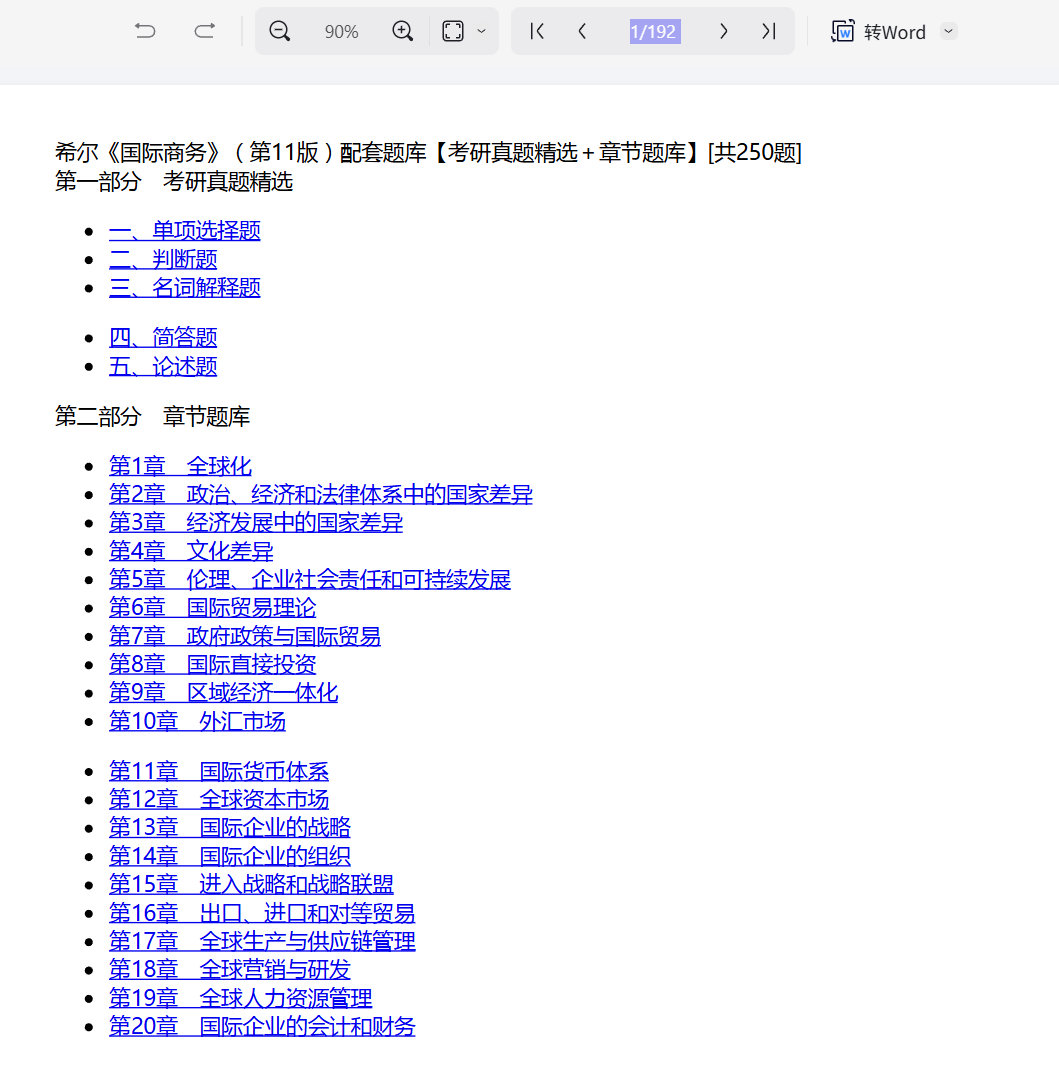1059x1083 pixels.
Task: Expand the fit mode dropdown arrow
Action: 481,32
